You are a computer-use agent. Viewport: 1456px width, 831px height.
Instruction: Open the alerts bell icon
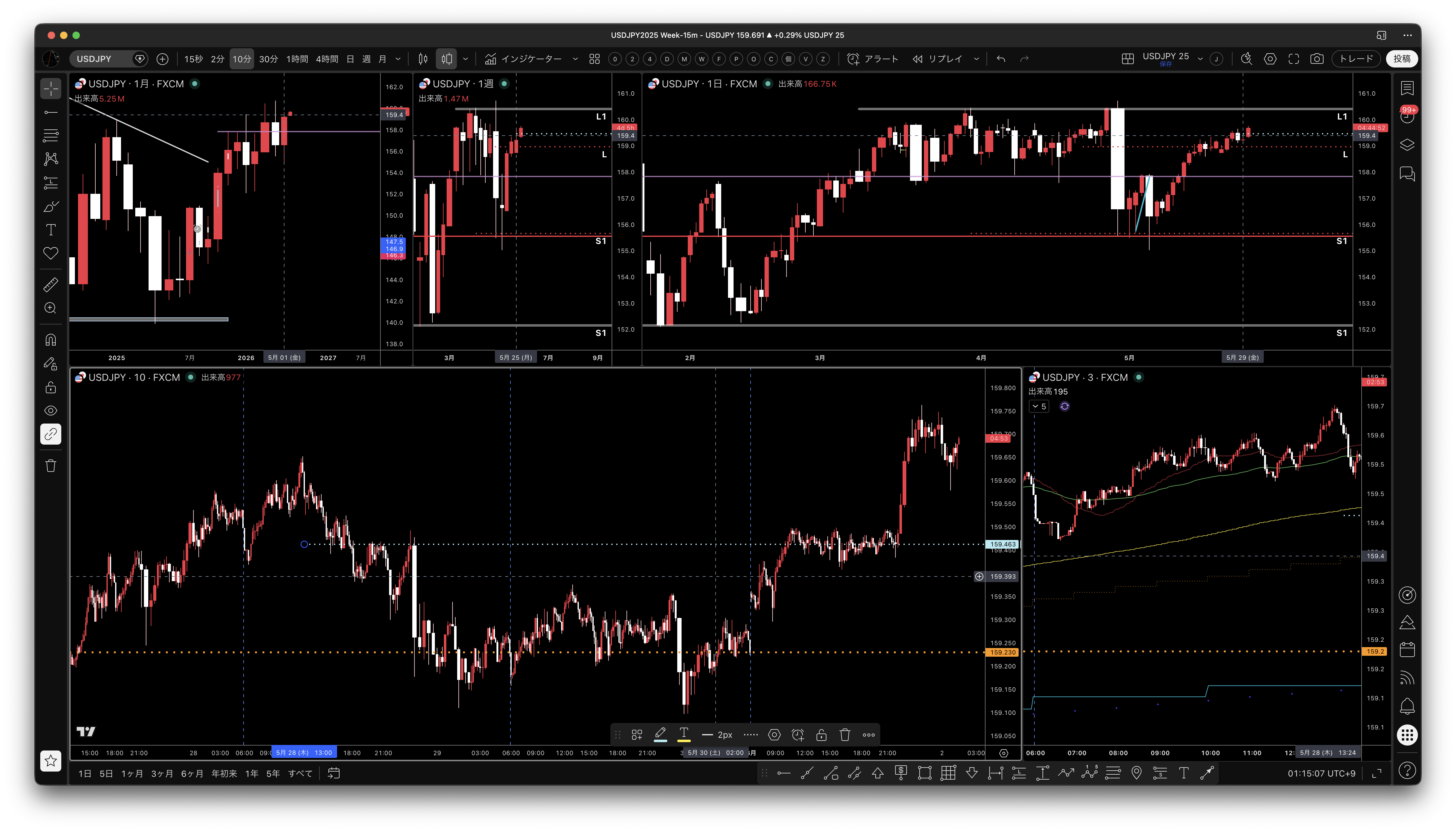pos(1407,707)
